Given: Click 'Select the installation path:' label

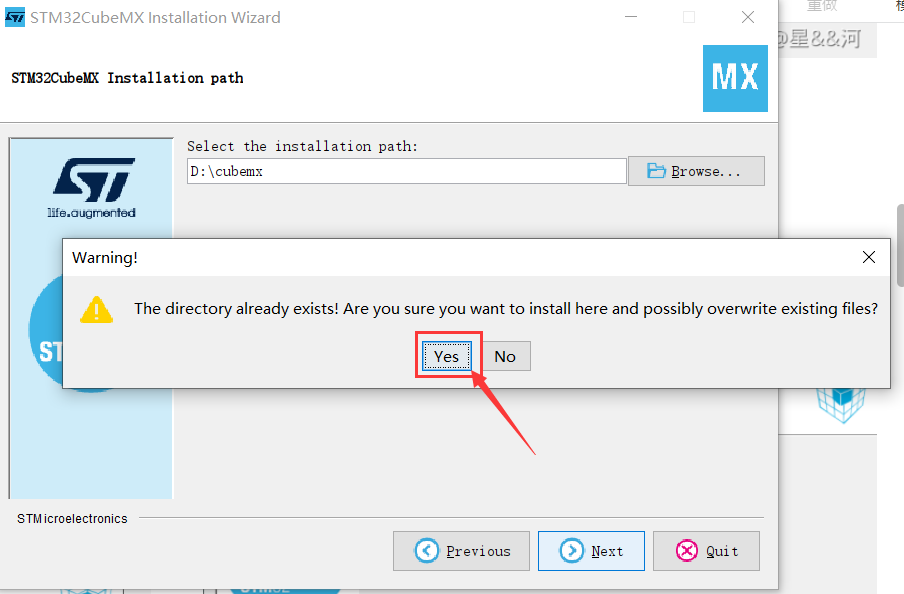Looking at the screenshot, I should point(302,146).
